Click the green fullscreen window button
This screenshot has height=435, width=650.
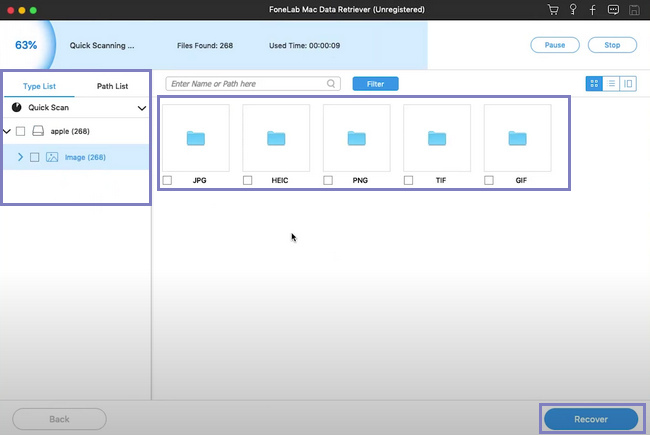point(33,10)
